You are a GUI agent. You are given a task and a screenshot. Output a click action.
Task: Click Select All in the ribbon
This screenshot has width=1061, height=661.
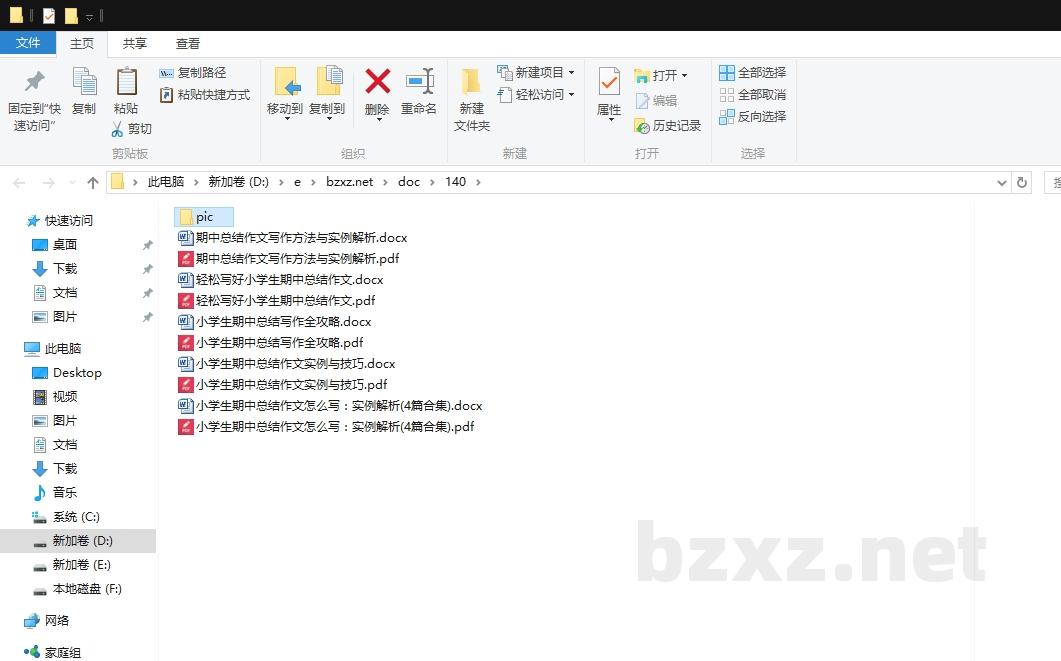753,73
